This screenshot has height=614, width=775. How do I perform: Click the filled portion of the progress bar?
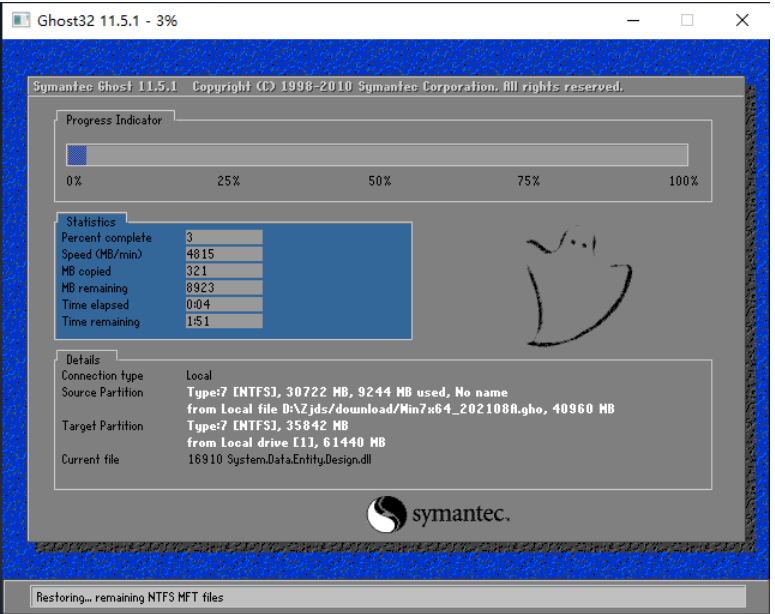click(76, 155)
